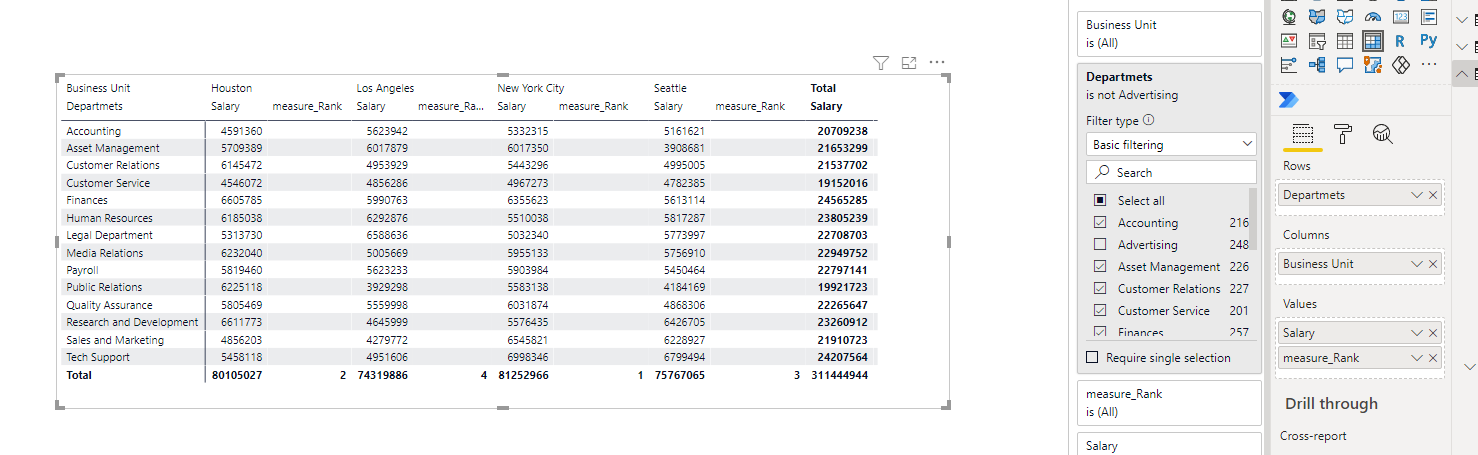
Task: Click the Los Angeles column header
Action: tap(385, 88)
